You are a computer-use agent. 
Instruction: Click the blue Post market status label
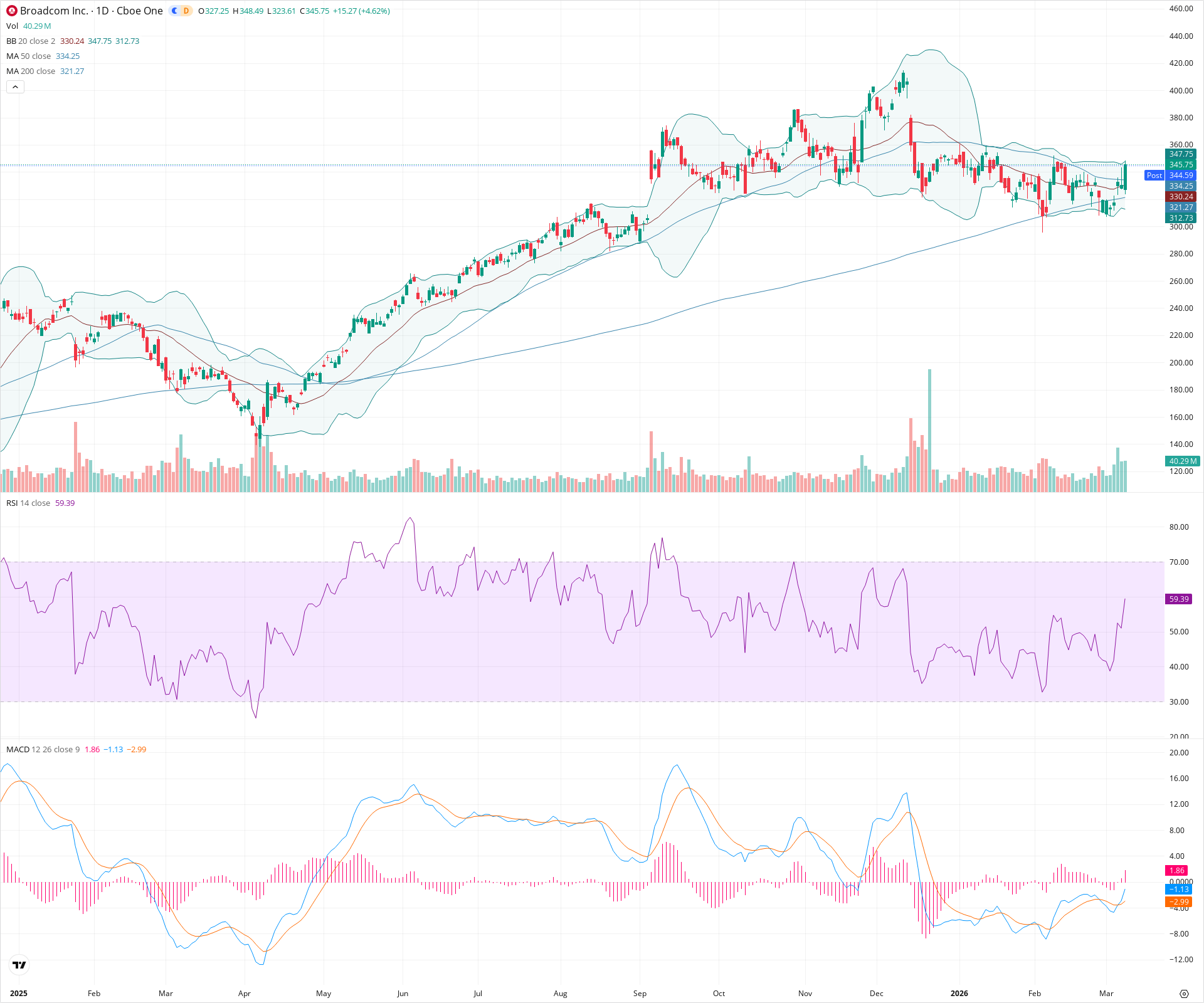click(1154, 176)
